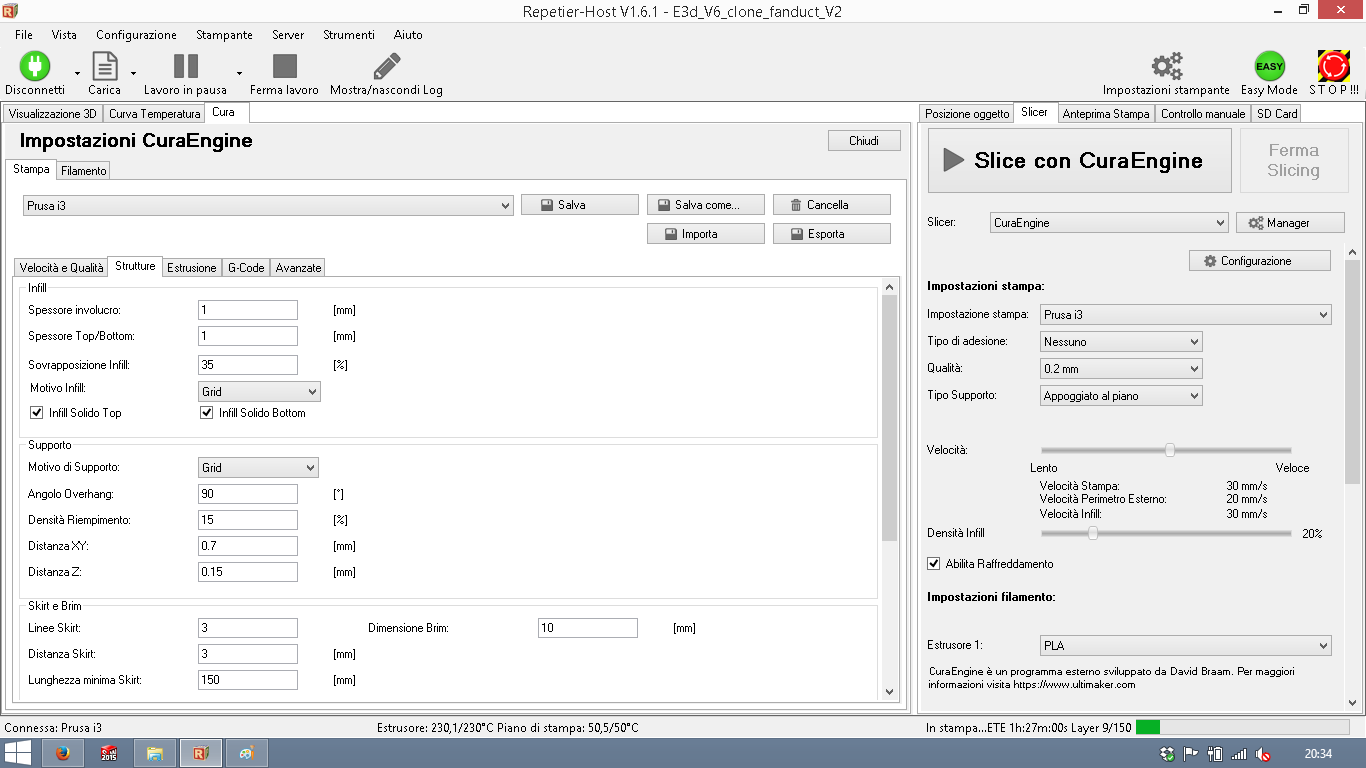Click the Salva come... button

(x=706, y=205)
